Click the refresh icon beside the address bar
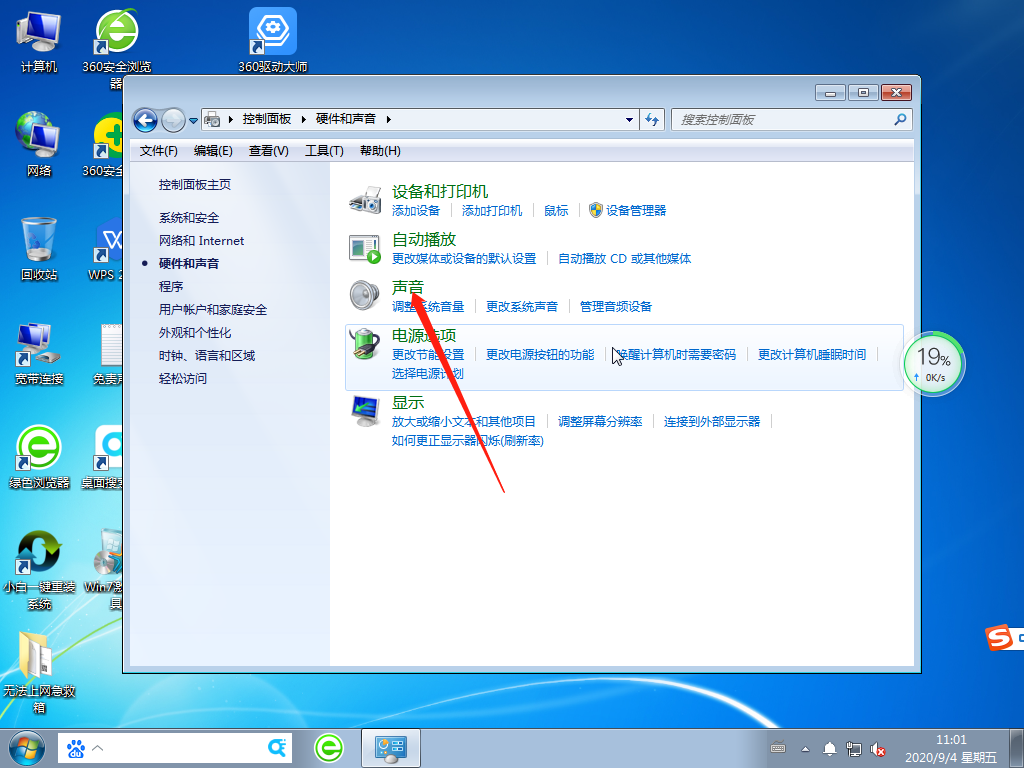 tap(651, 119)
